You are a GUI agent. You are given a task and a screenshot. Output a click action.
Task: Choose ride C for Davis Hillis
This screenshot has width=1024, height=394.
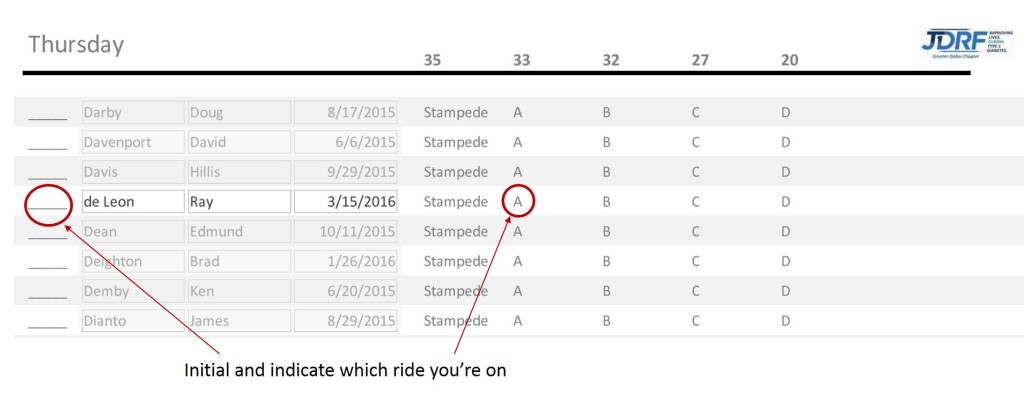696,172
